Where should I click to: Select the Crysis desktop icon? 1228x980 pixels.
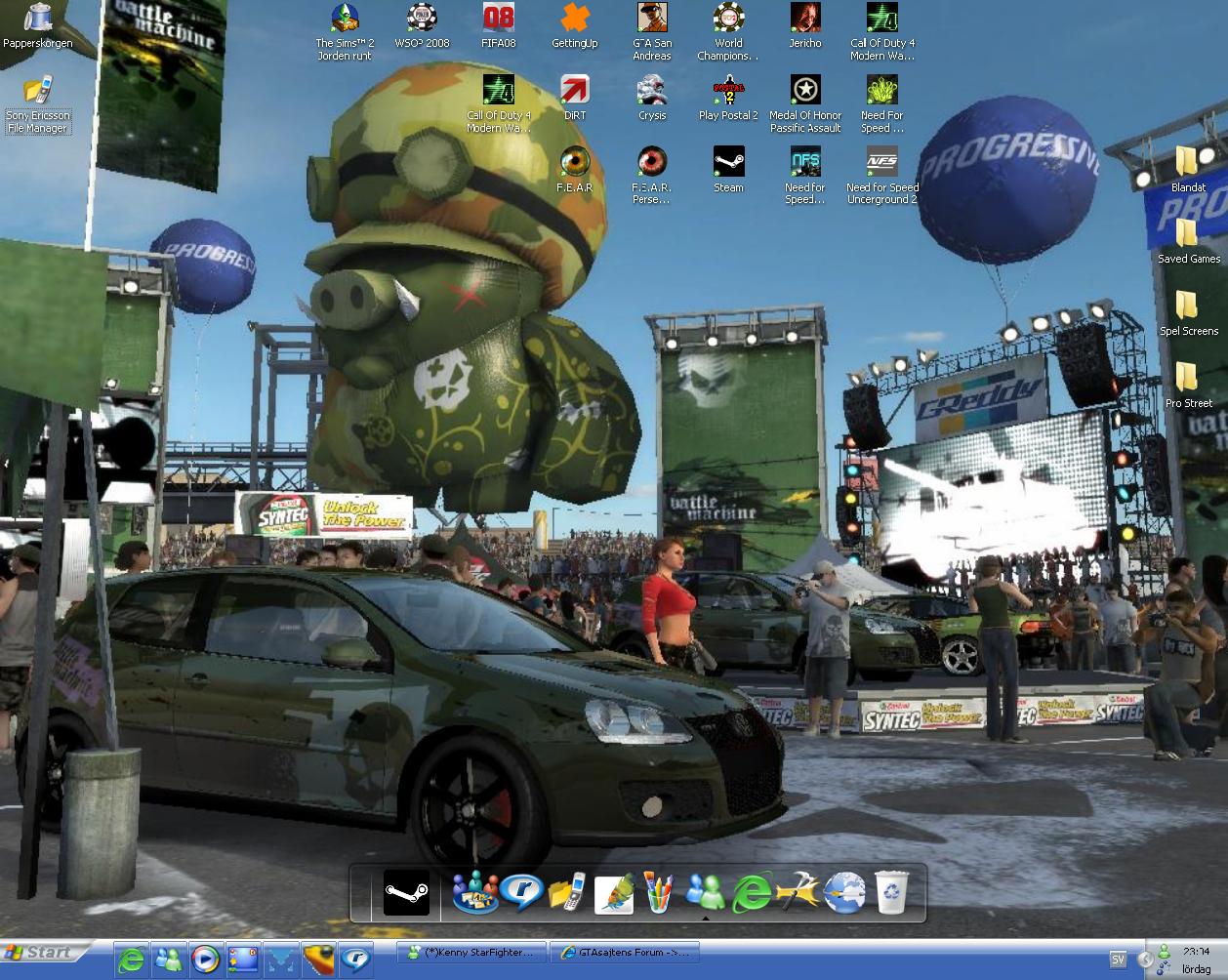[651, 91]
